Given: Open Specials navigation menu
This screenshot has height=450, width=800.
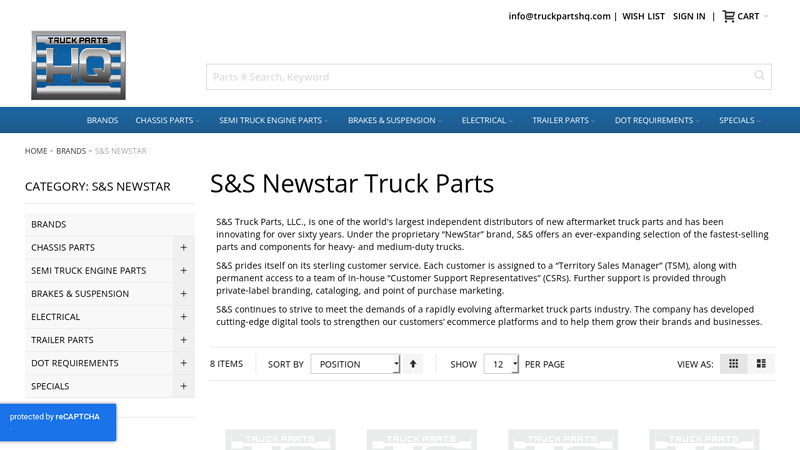Looking at the screenshot, I should click(x=740, y=120).
